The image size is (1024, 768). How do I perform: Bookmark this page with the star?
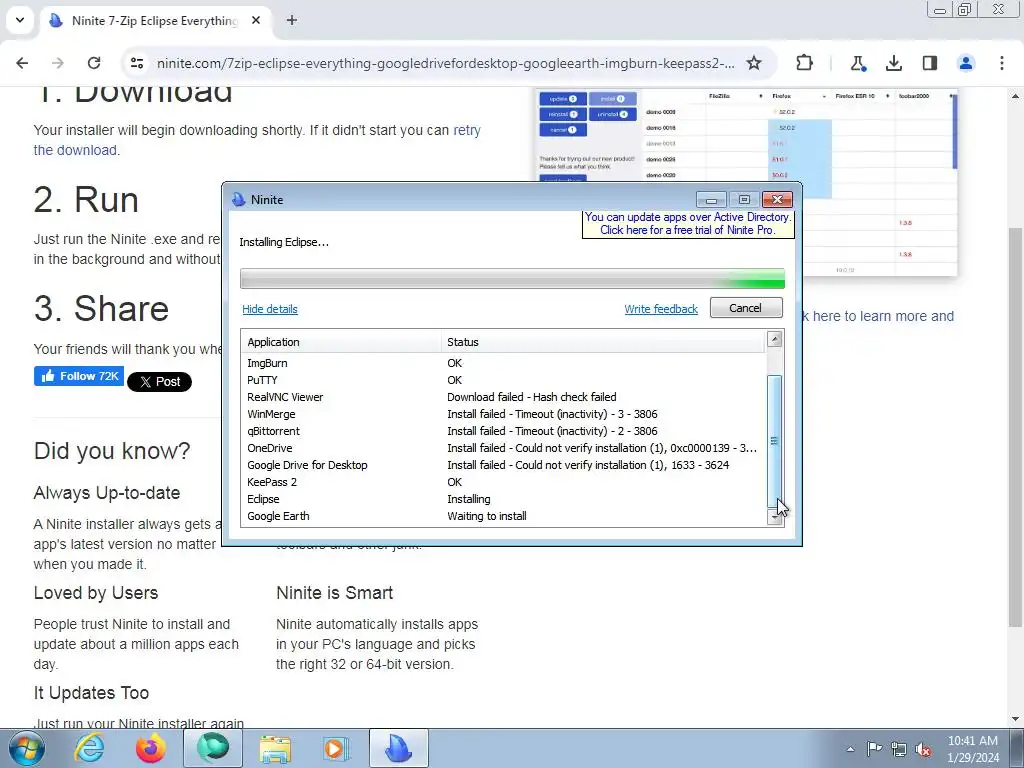click(x=754, y=63)
